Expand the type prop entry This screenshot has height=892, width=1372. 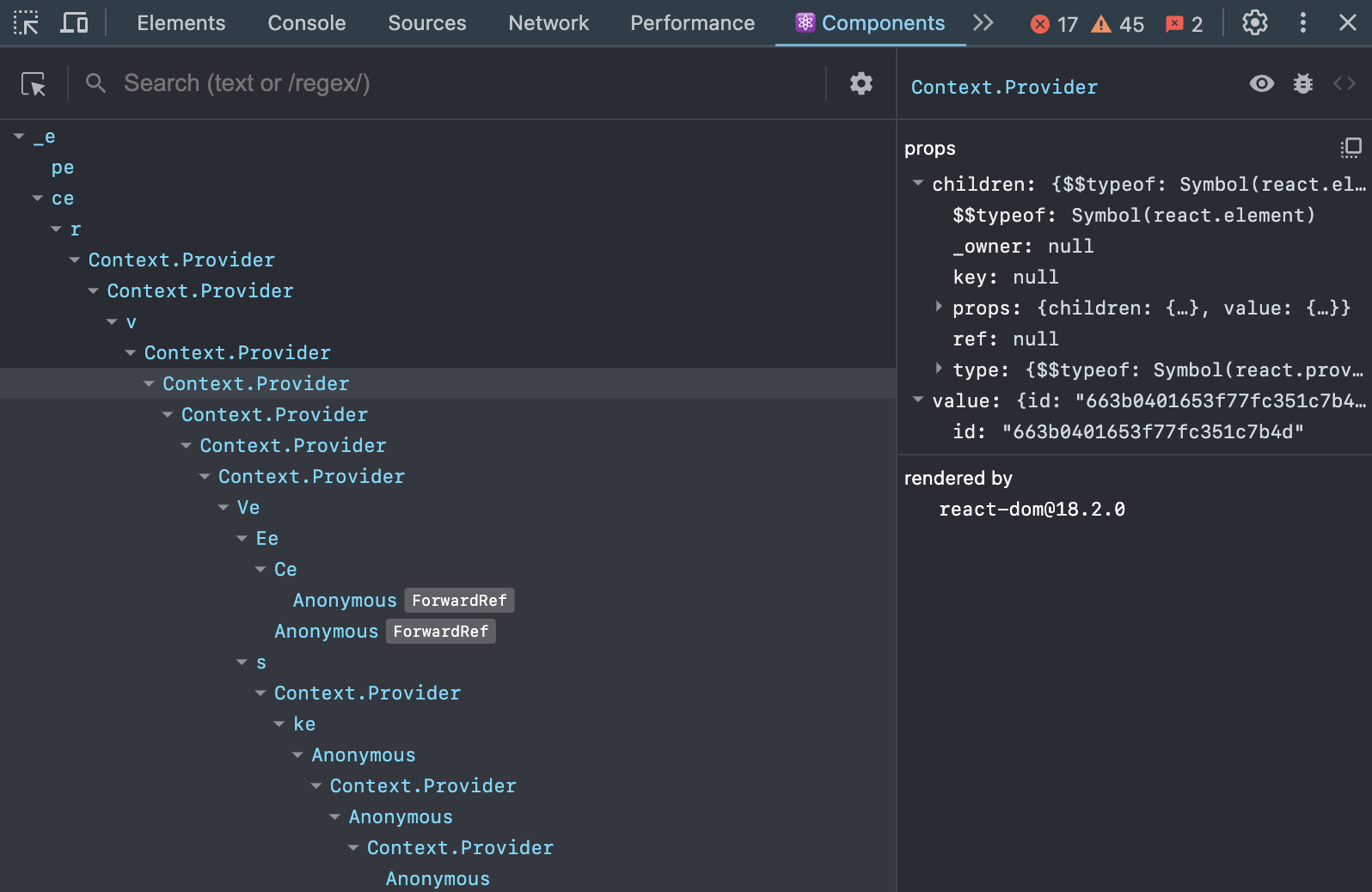pos(939,368)
